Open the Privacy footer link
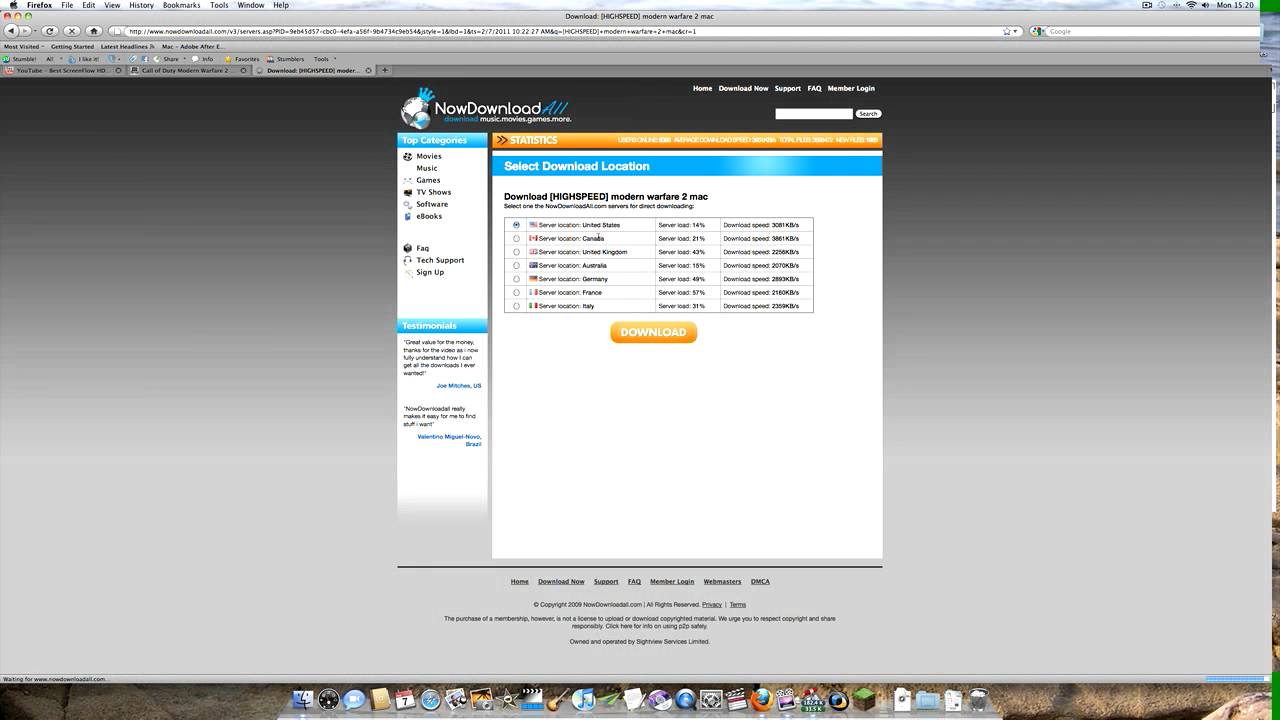Image resolution: width=1280 pixels, height=720 pixels. [712, 604]
